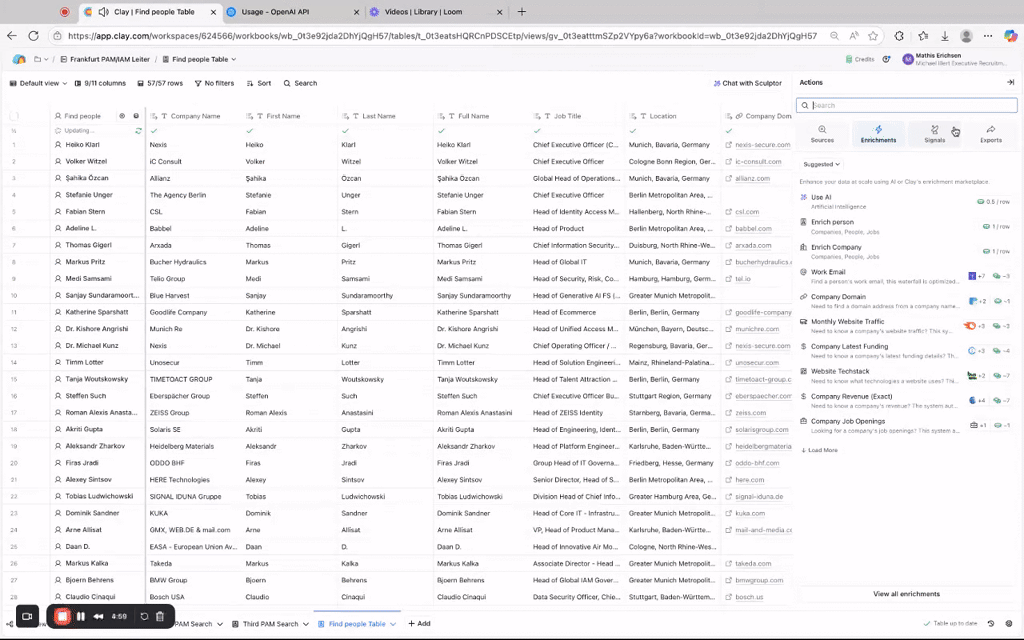This screenshot has width=1024, height=640.
Task: Open the Default view dropdown
Action: tap(38, 83)
